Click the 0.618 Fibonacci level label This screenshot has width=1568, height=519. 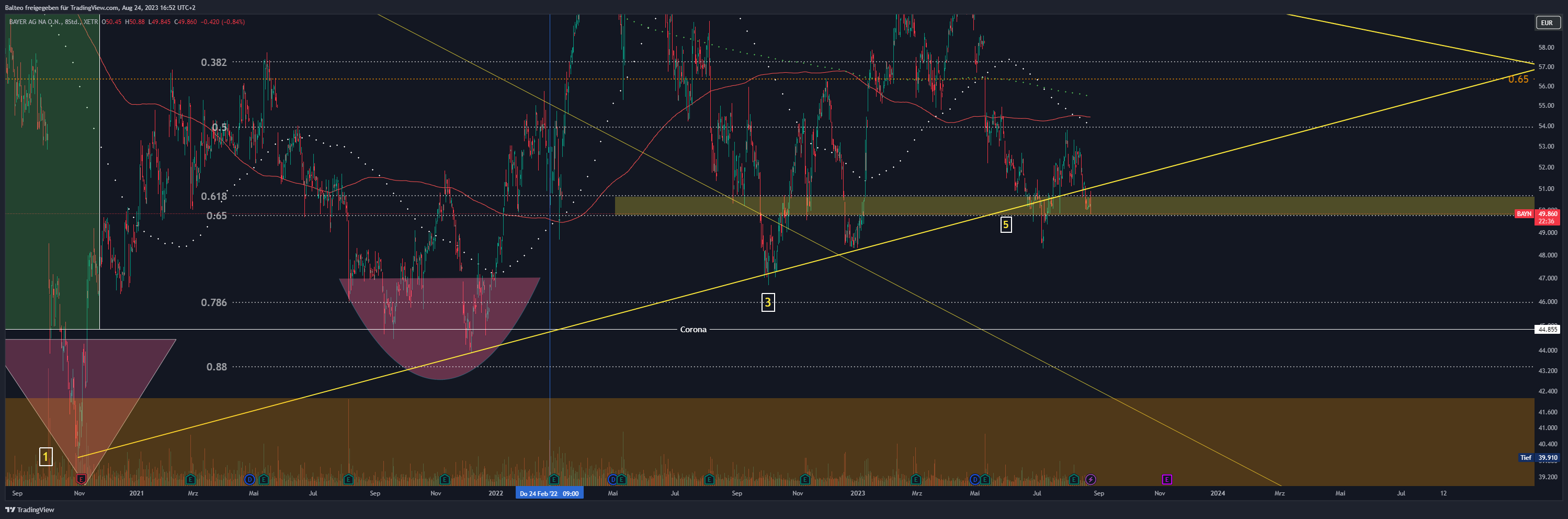214,196
